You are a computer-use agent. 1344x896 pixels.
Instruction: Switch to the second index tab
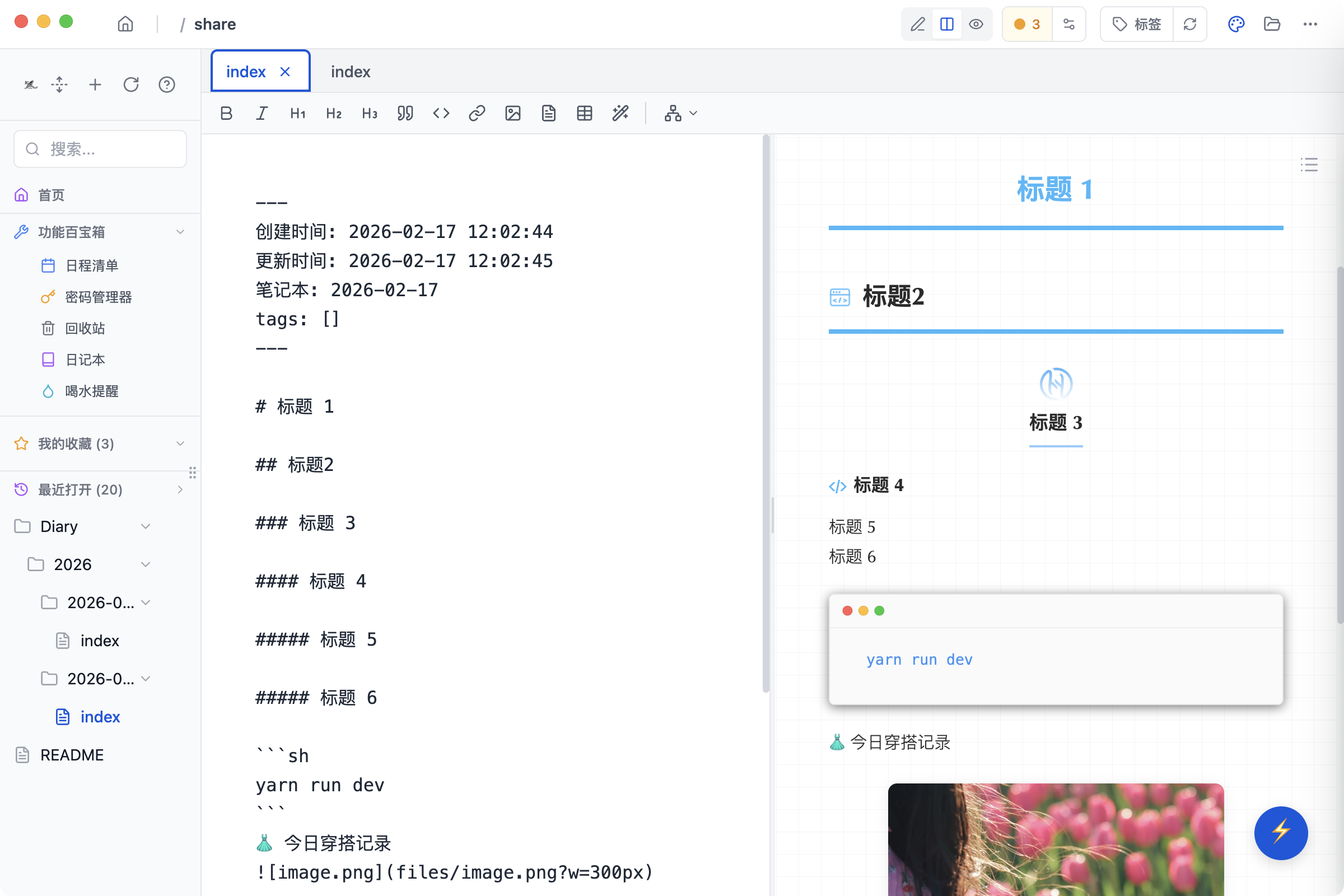click(349, 71)
